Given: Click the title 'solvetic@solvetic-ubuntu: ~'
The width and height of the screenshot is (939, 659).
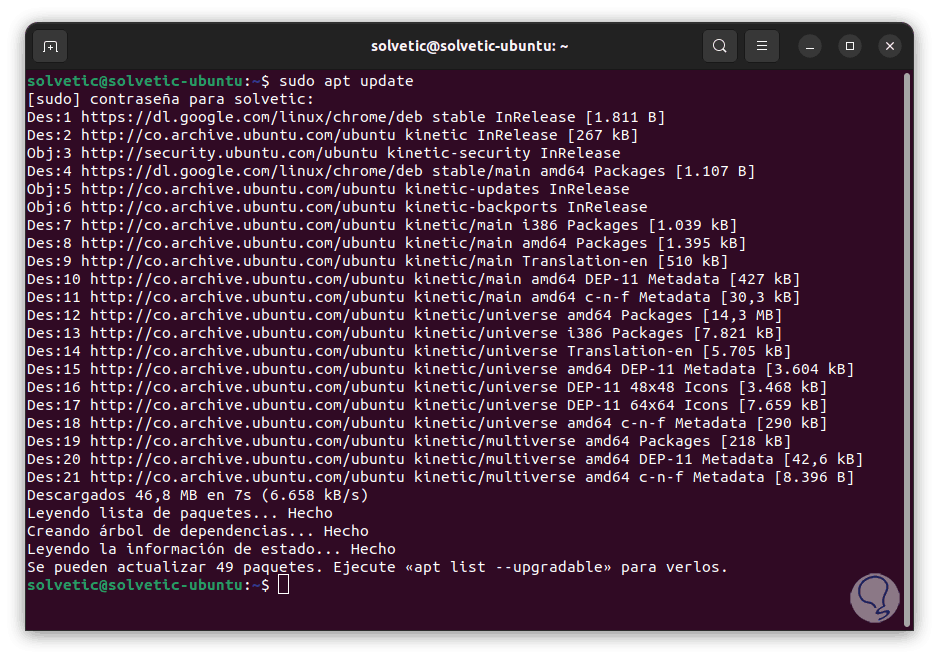Looking at the screenshot, I should pos(470,46).
